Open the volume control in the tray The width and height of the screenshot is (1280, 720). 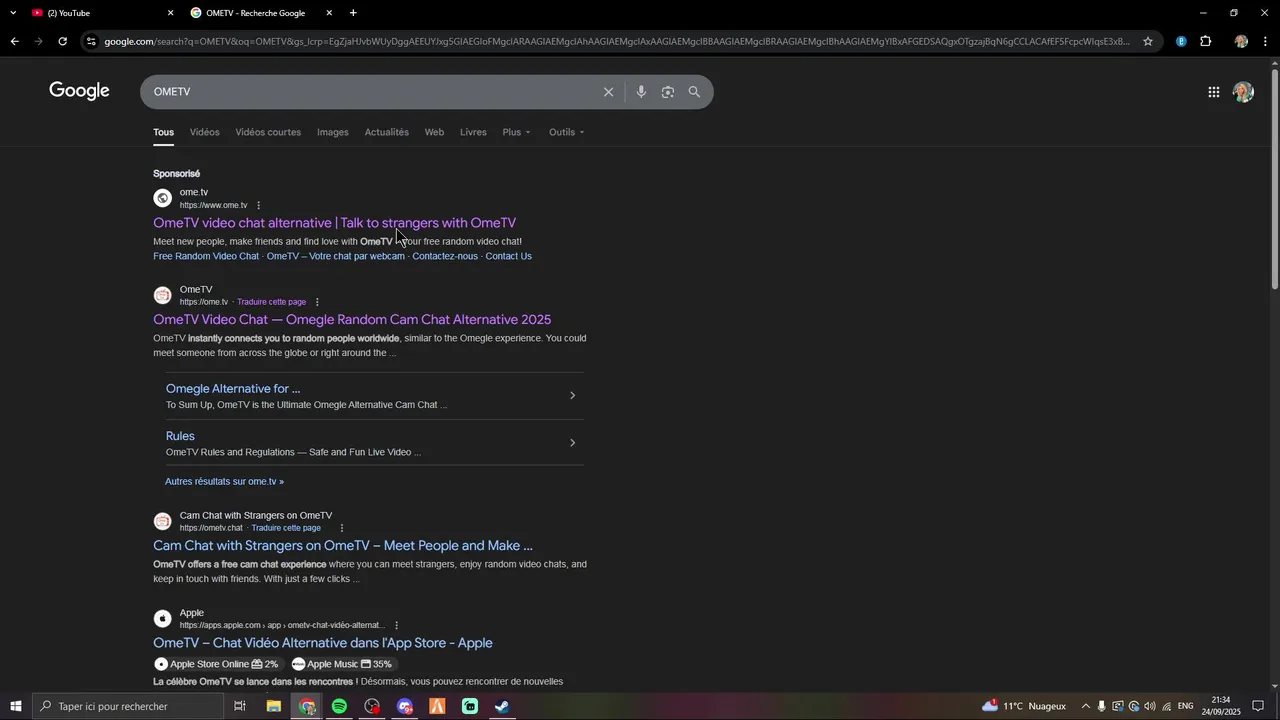point(1150,706)
